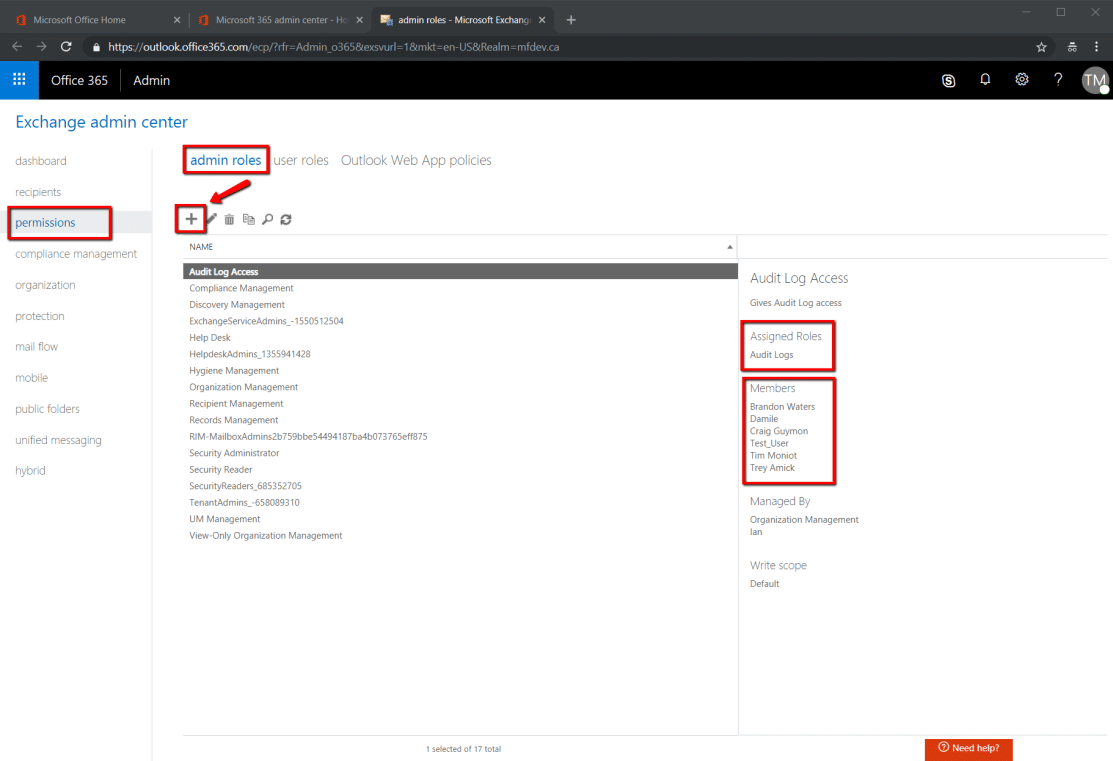Select the Records Management role group
The height and width of the screenshot is (761, 1113).
tap(460, 420)
